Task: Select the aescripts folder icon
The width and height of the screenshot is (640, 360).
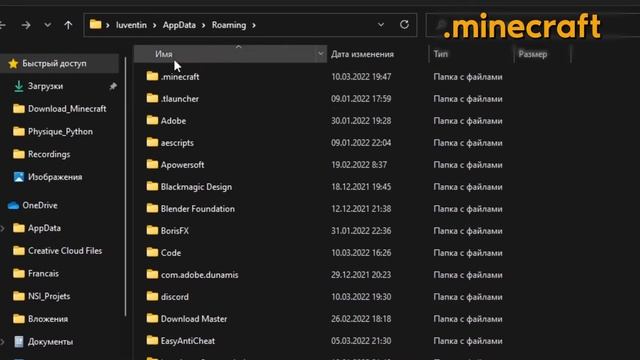Action: 152,142
